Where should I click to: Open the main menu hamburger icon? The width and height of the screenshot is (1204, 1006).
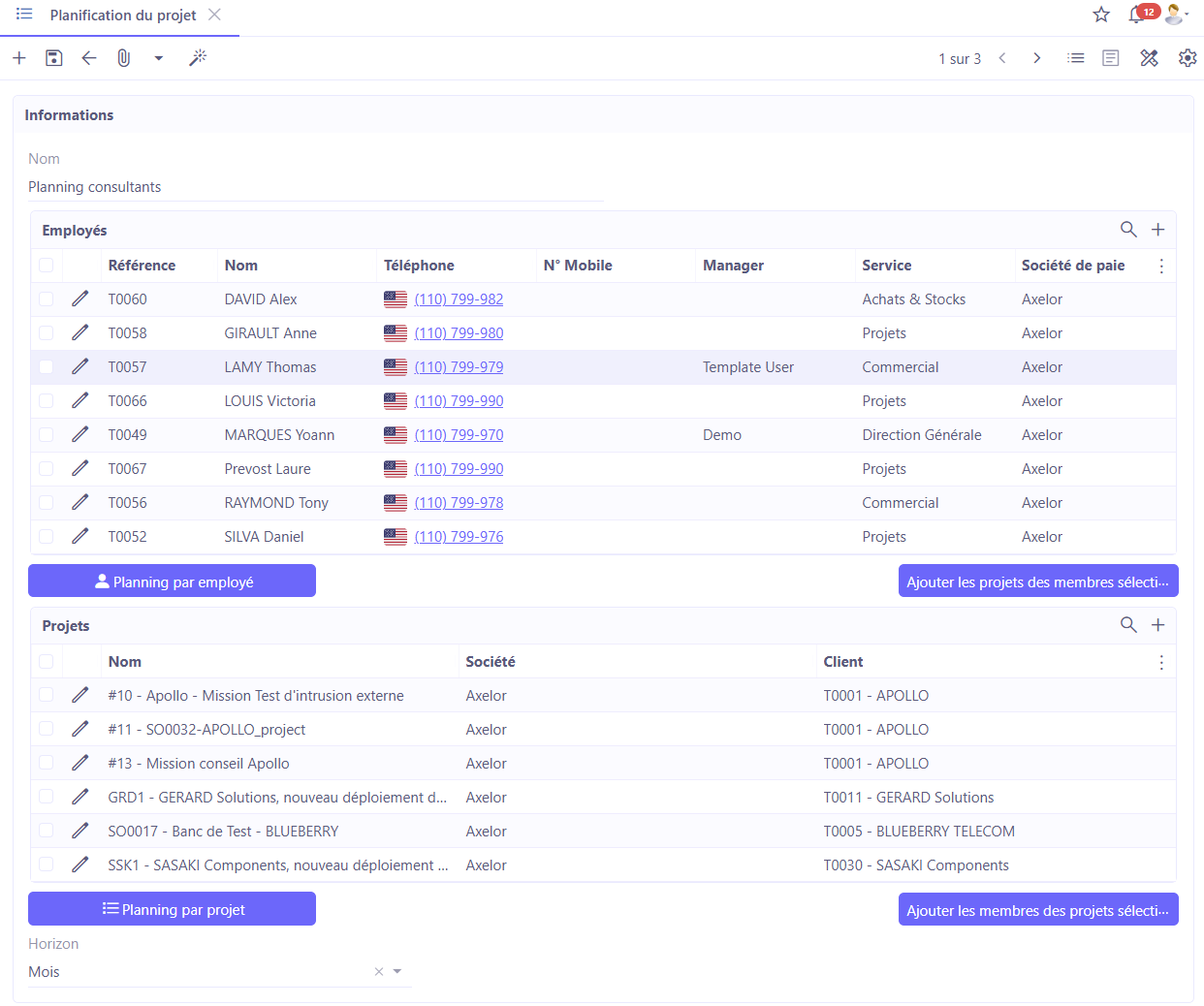coord(24,15)
